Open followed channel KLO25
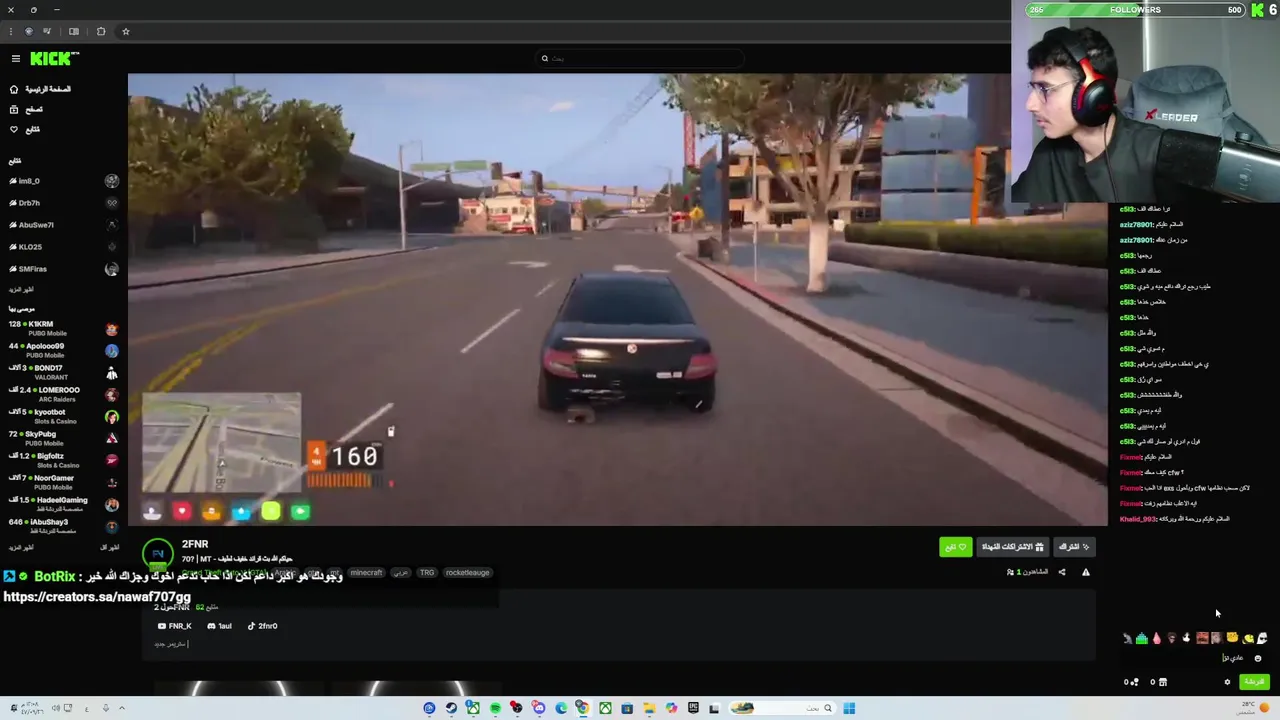Viewport: 1280px width, 720px height. [x=64, y=247]
